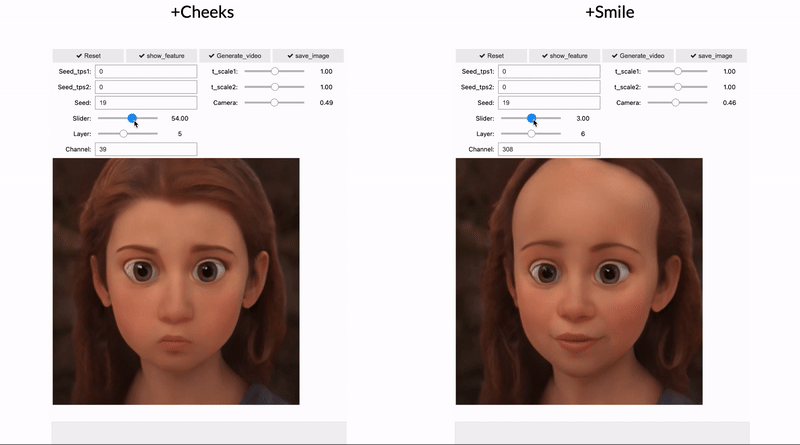Click the +Cheeks heading text

pos(202,12)
